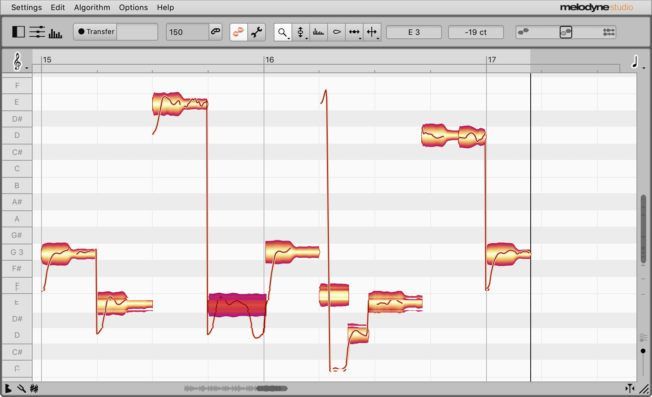This screenshot has height=397, width=652.
Task: Click bar 15 in the time ruler
Action: [x=47, y=60]
